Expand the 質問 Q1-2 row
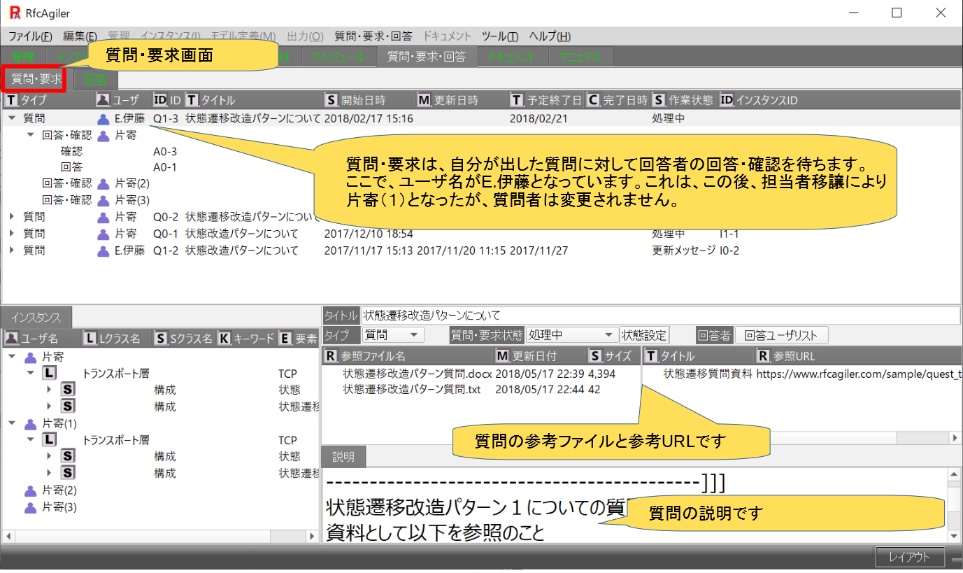 (x=12, y=250)
